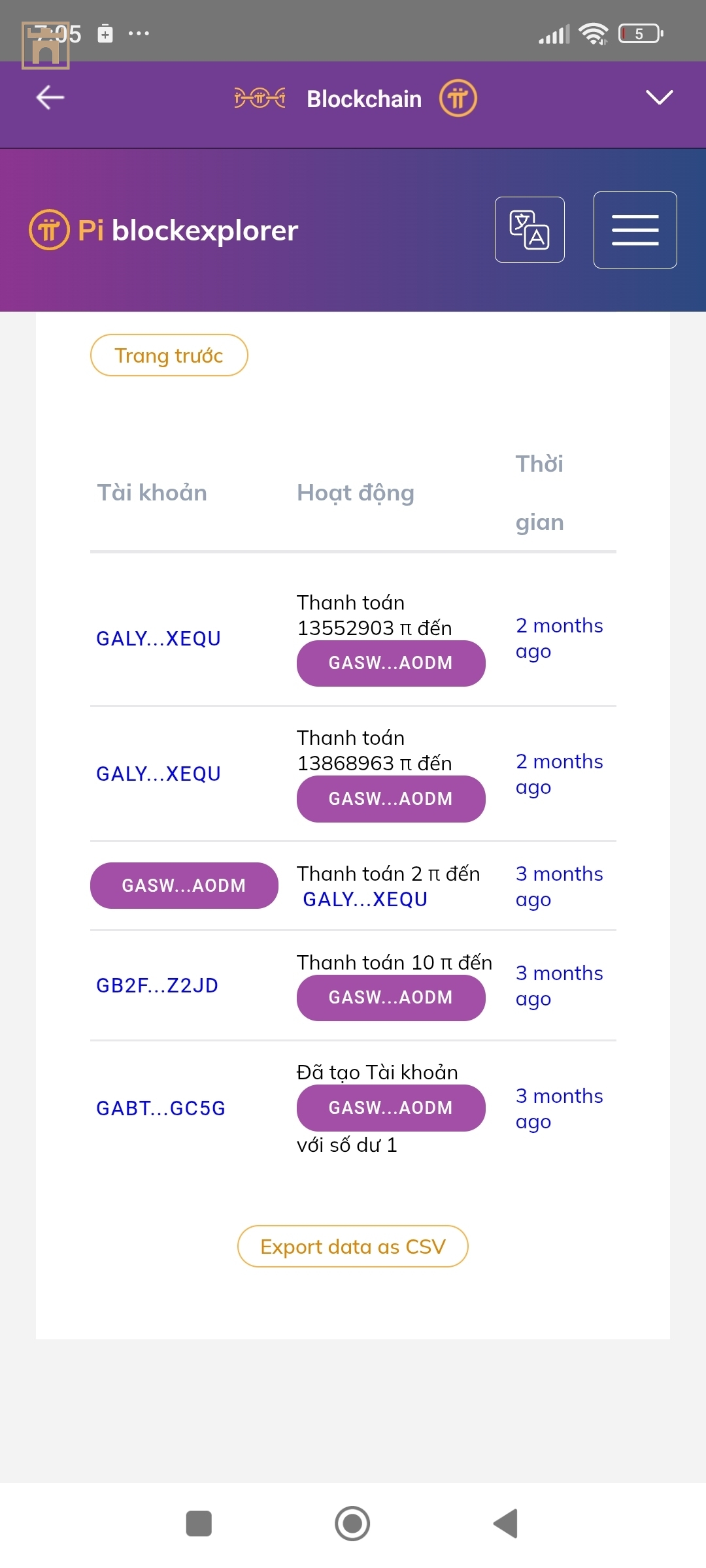
Task: Export data as CSV
Action: [x=353, y=1247]
